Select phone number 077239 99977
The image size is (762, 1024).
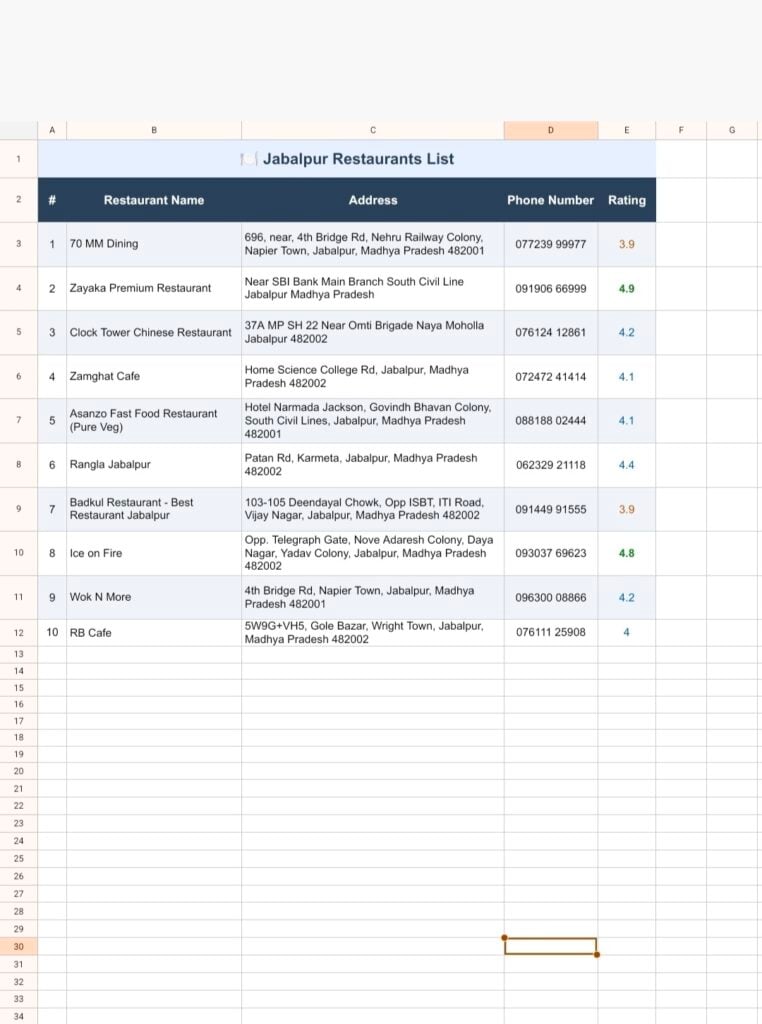point(550,244)
